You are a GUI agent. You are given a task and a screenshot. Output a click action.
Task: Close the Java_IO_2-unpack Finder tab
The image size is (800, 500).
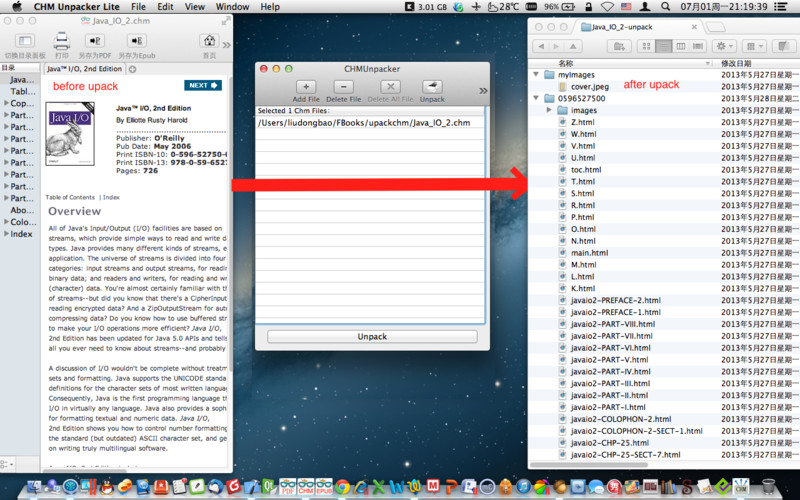[x=694, y=27]
